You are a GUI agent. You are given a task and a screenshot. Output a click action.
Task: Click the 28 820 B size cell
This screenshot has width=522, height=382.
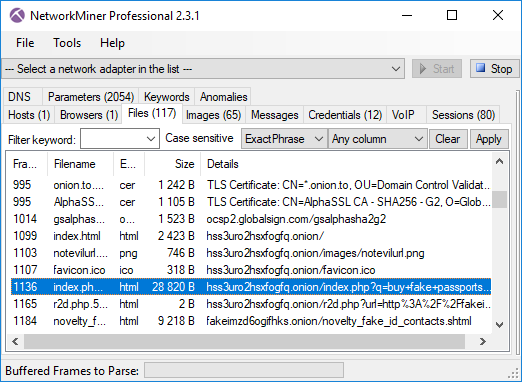[x=173, y=287]
